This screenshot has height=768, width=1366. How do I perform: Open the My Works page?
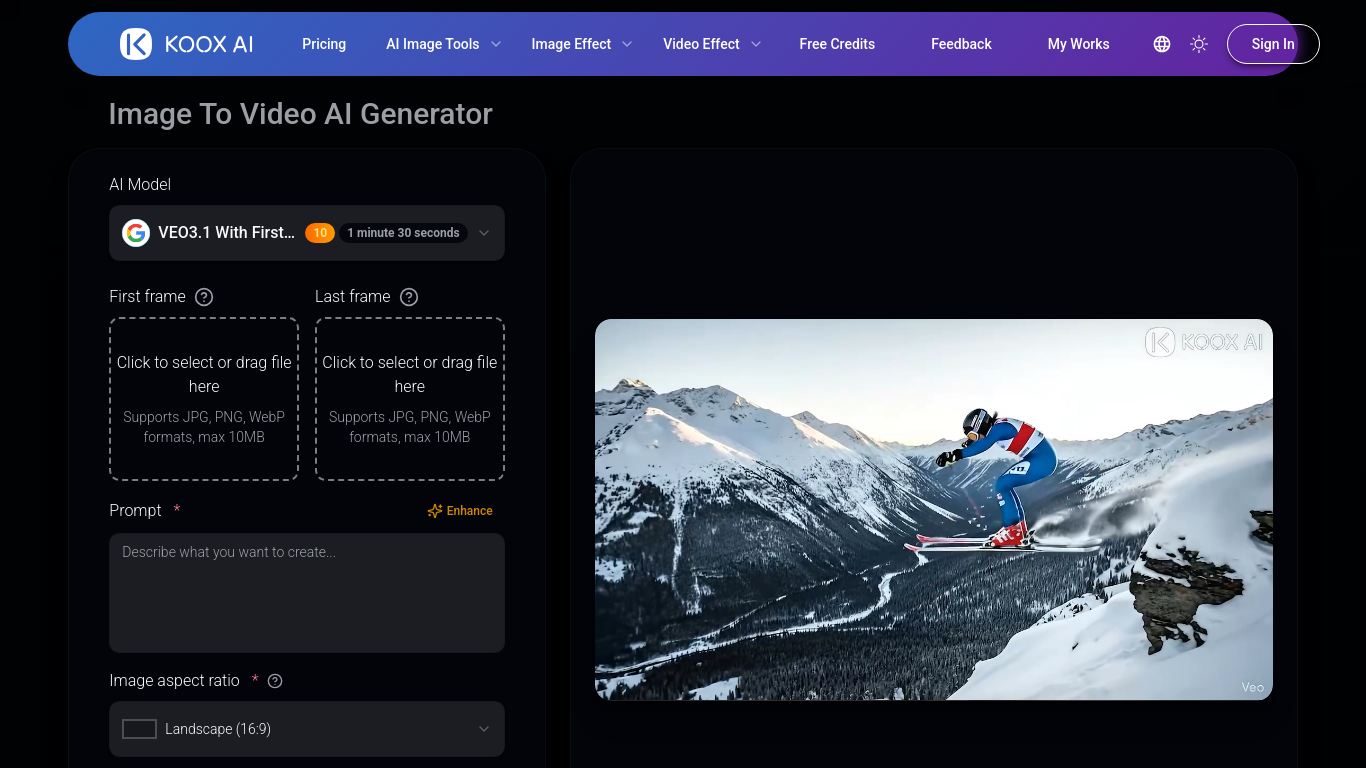click(x=1078, y=44)
